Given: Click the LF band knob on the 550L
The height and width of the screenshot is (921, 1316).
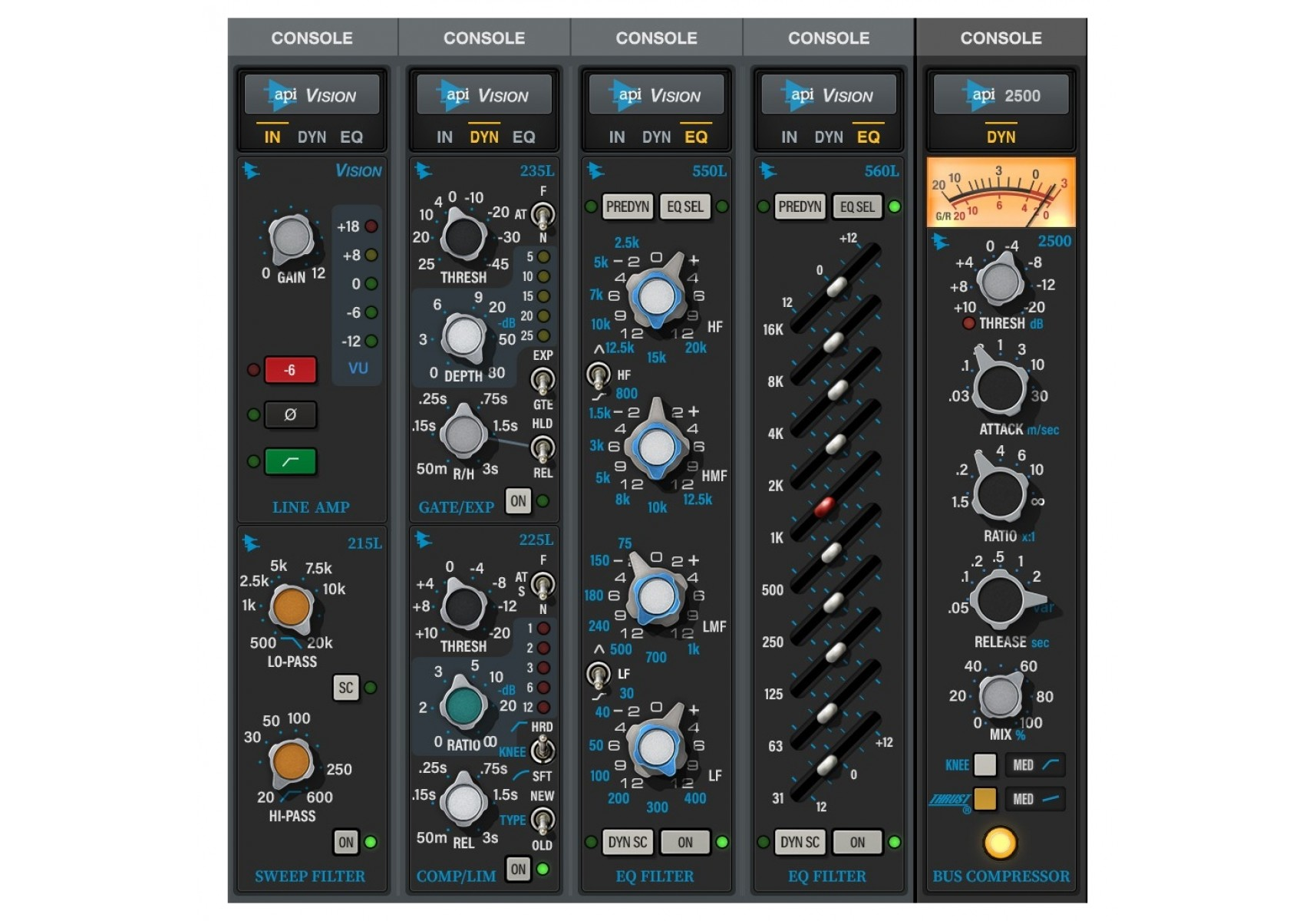Looking at the screenshot, I should pyautogui.click(x=656, y=746).
